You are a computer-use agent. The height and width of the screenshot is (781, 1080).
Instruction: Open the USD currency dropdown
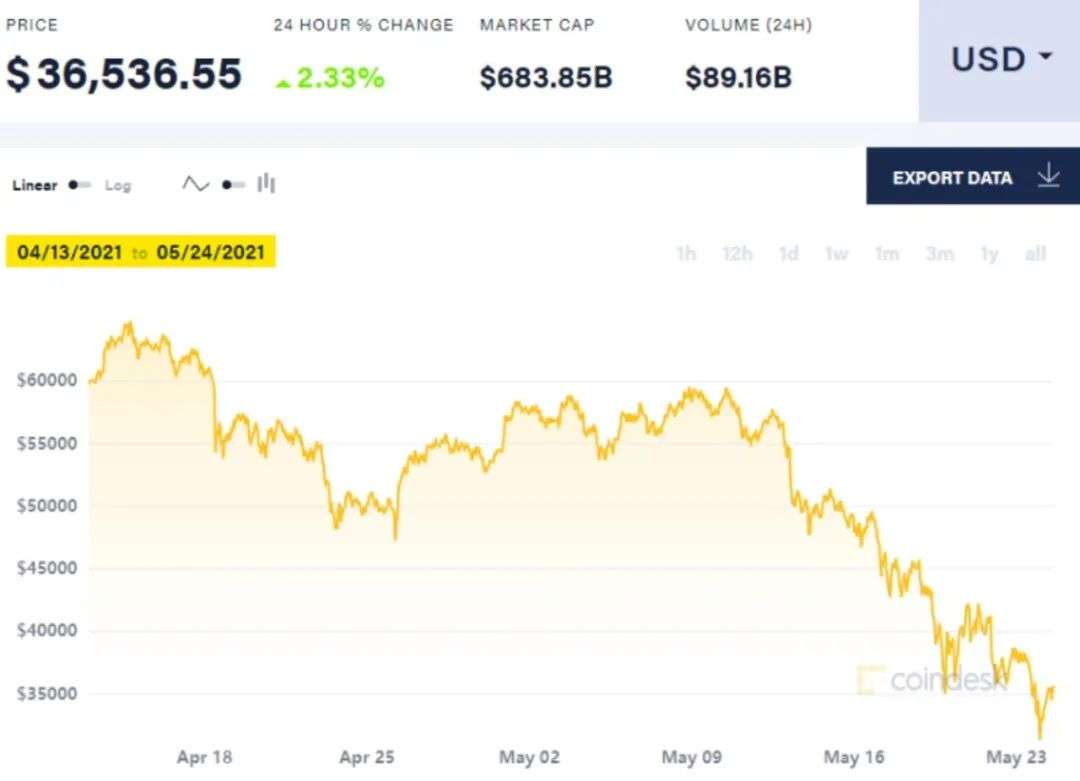pyautogui.click(x=999, y=61)
